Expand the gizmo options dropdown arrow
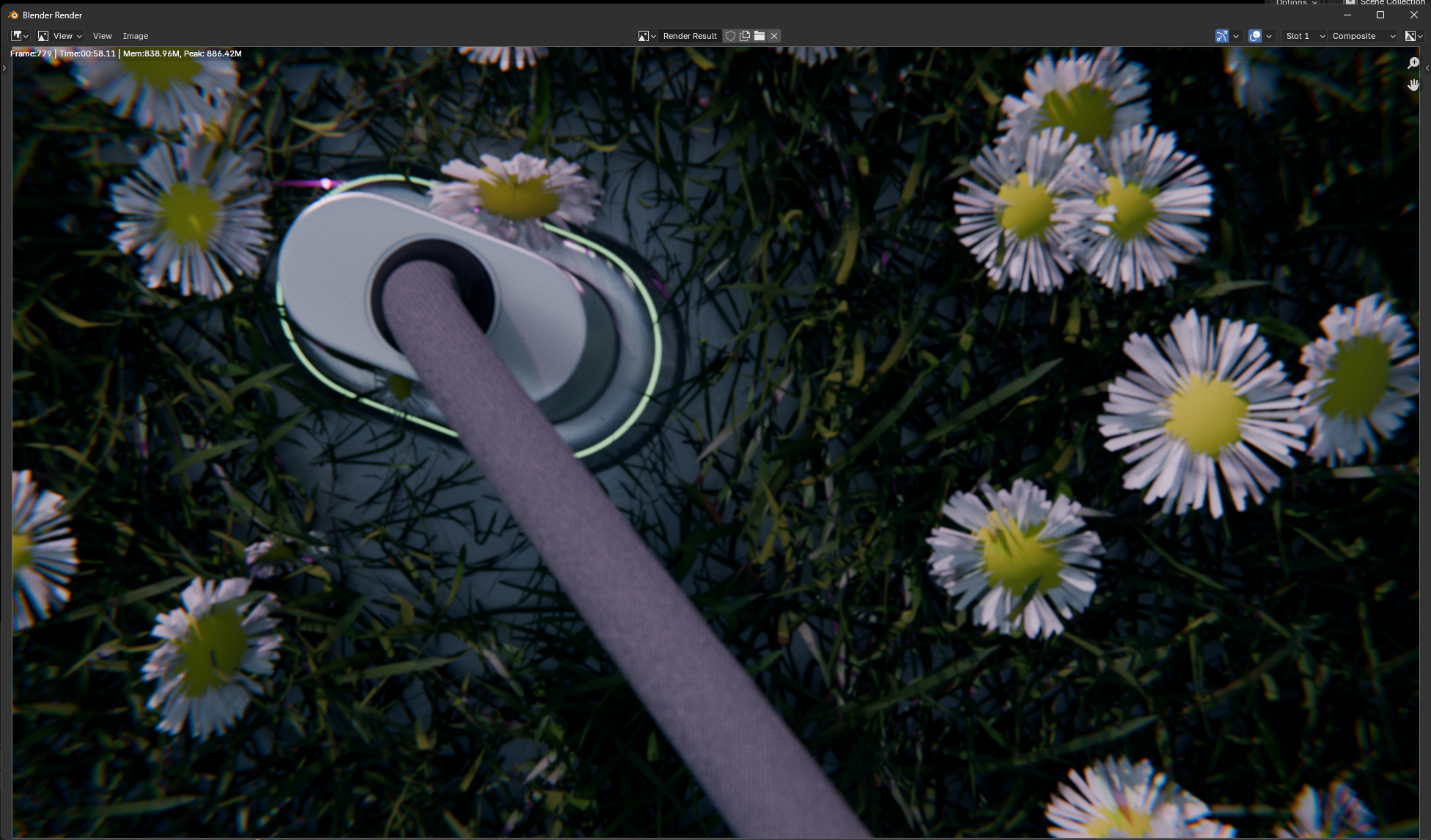This screenshot has height=840, width=1431. point(1236,36)
